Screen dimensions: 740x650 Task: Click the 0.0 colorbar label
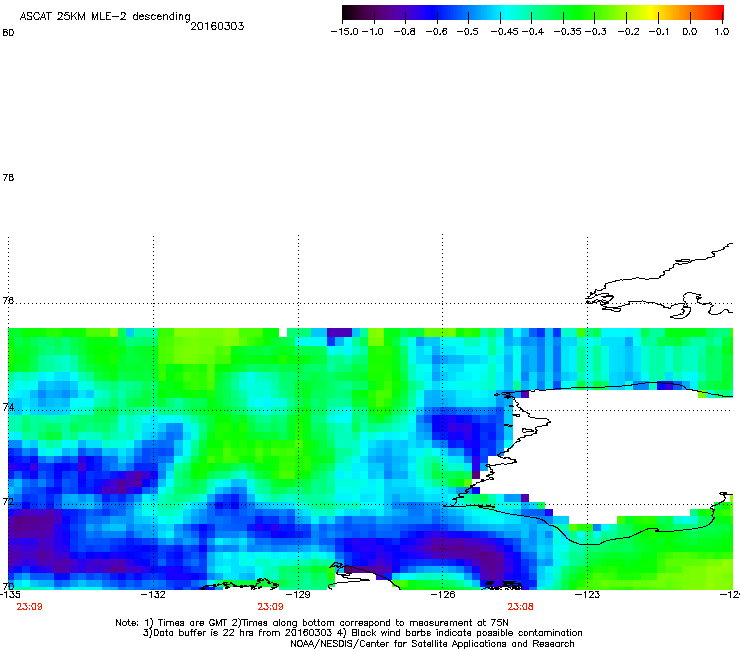pos(690,32)
